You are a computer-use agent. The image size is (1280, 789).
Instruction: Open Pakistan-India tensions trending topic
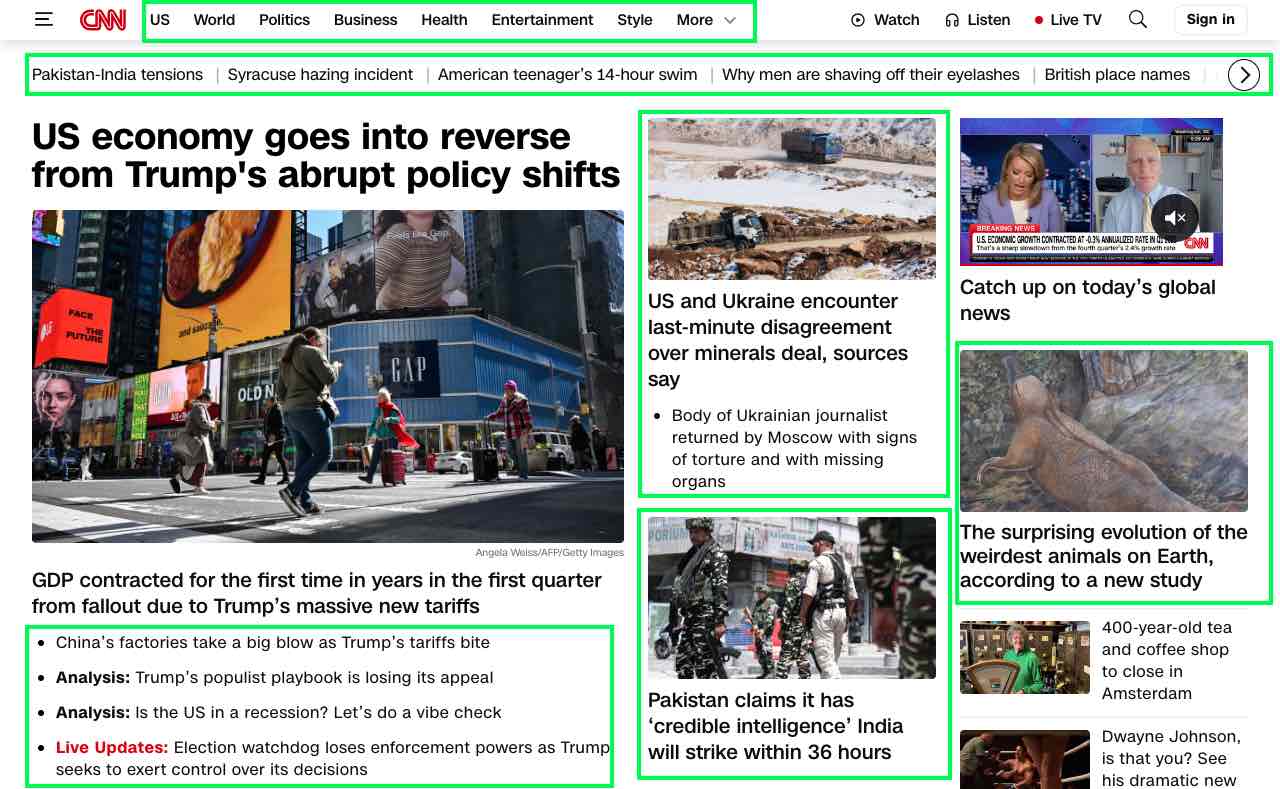[x=117, y=75]
